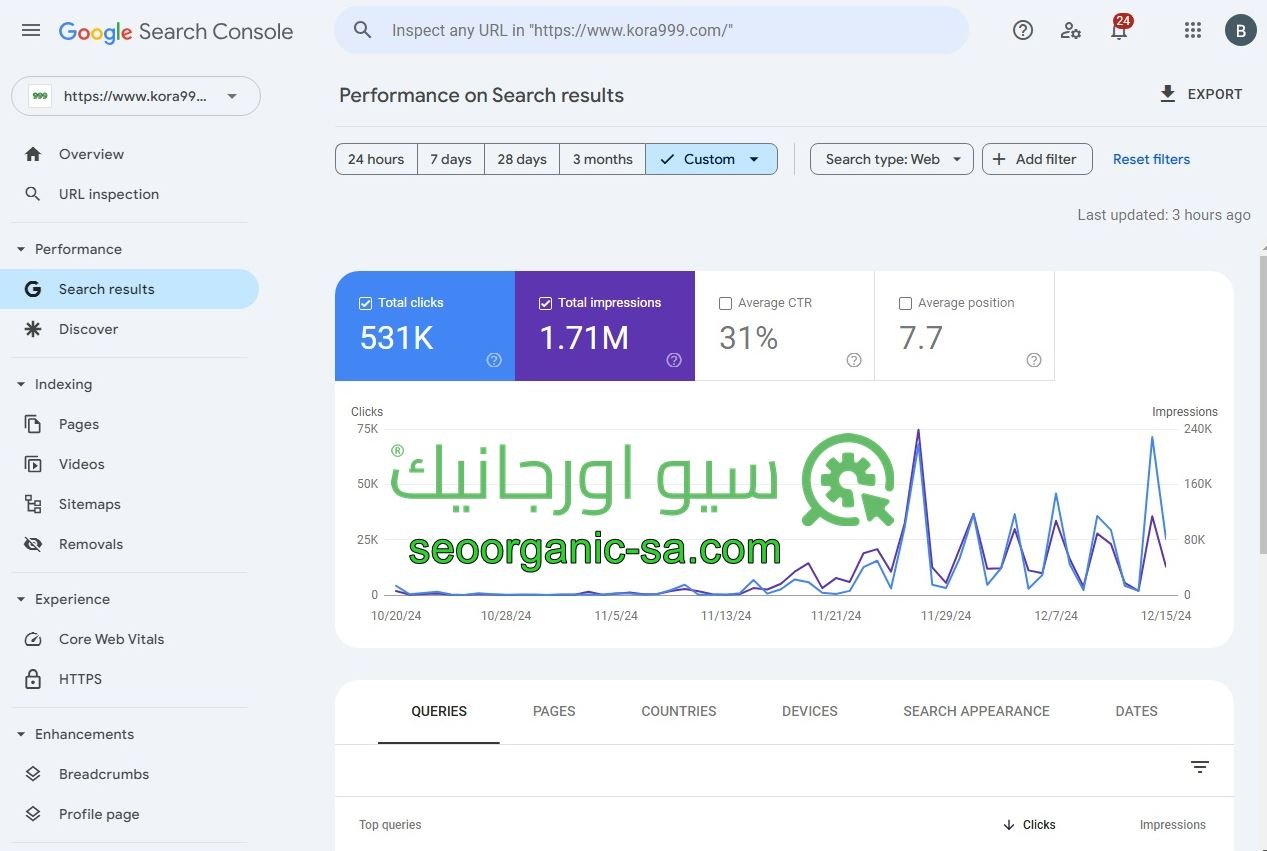Open the Removals page

(90, 544)
